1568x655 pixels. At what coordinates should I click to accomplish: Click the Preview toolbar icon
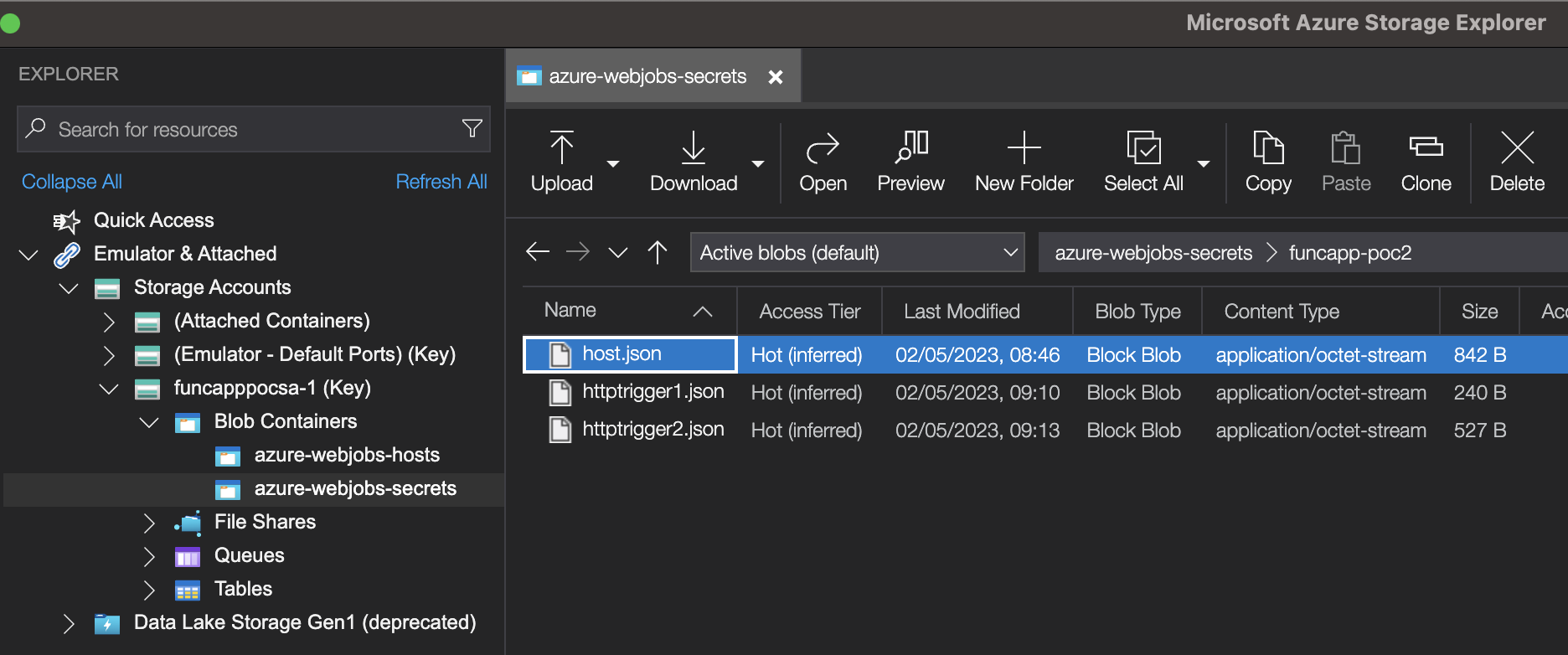pos(911,147)
